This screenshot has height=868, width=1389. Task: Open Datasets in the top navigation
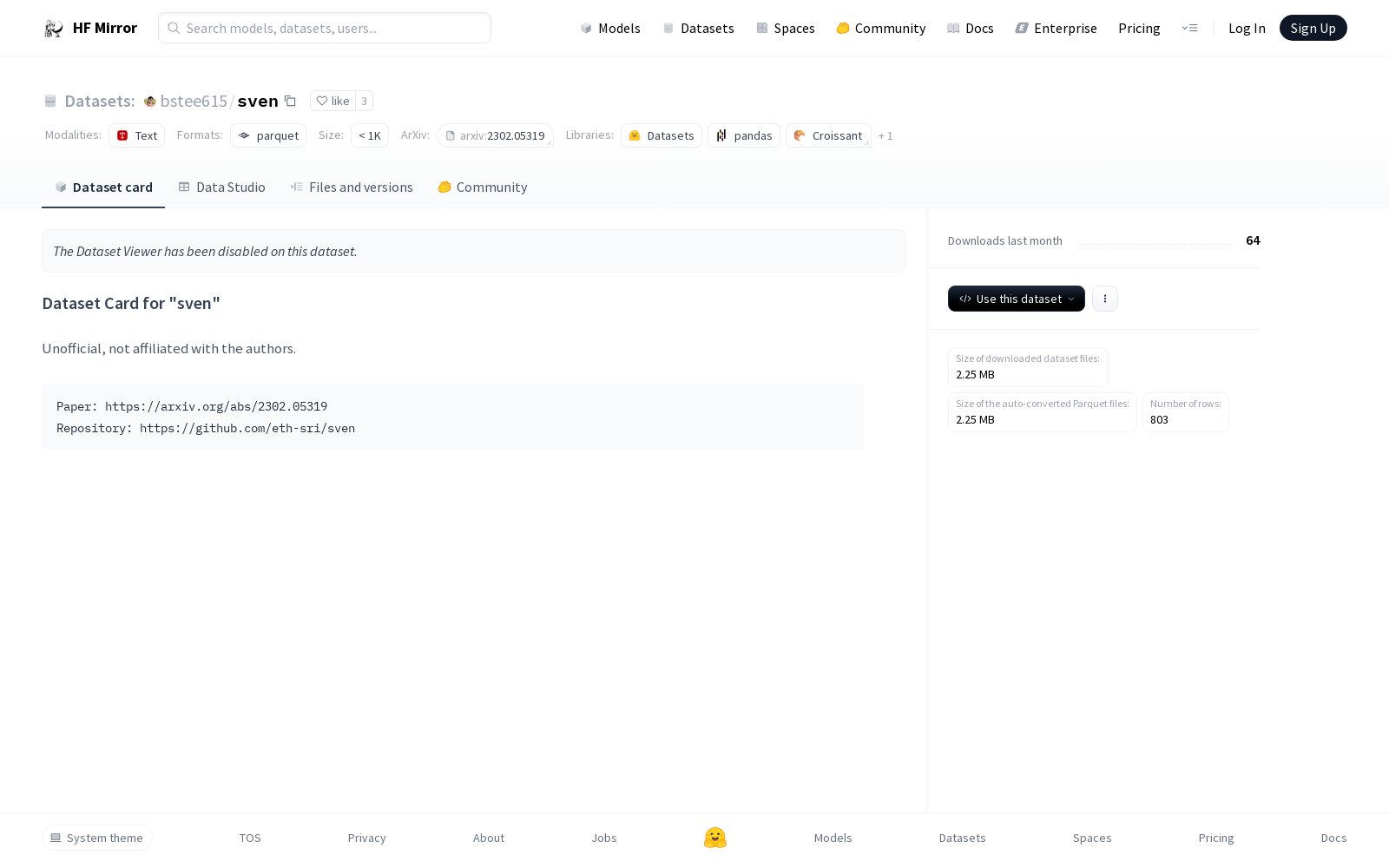tap(698, 28)
